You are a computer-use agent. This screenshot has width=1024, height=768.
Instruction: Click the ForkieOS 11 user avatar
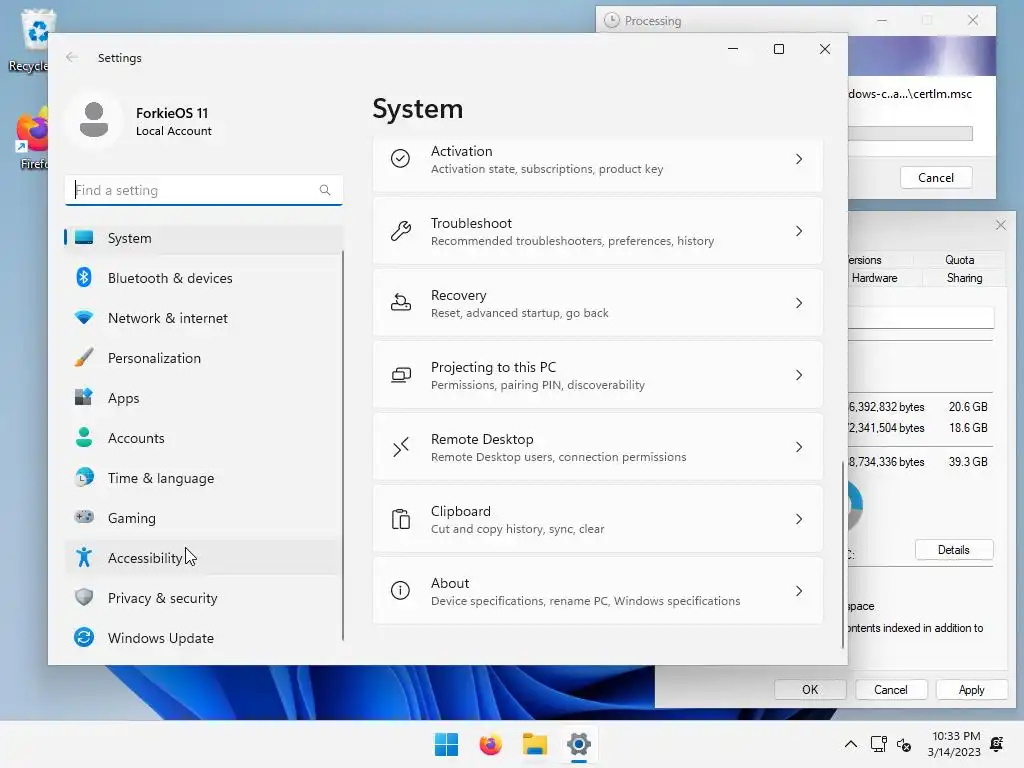tap(94, 120)
